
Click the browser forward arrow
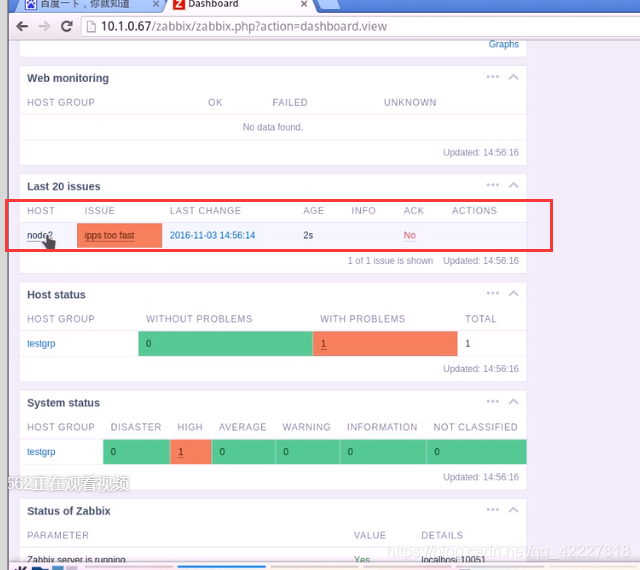point(44,27)
